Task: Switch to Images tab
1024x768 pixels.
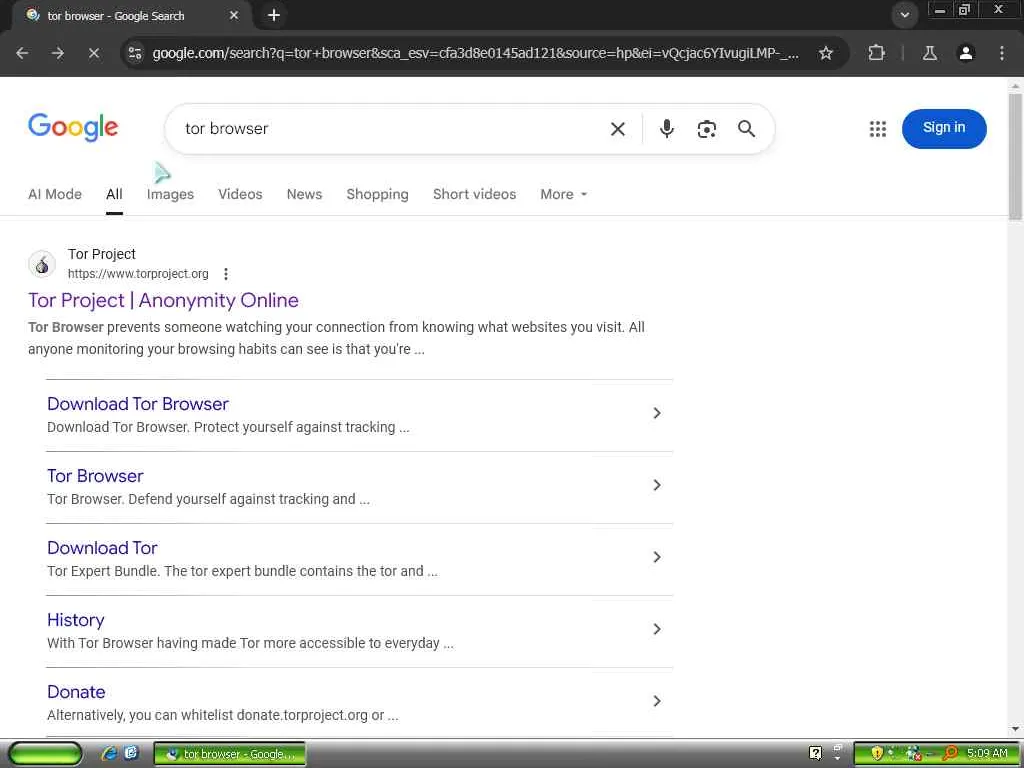Action: coord(170,194)
